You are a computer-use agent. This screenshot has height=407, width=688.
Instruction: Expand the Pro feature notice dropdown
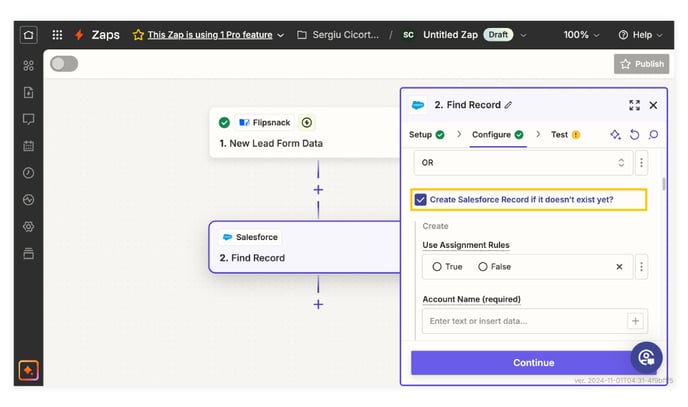[281, 35]
